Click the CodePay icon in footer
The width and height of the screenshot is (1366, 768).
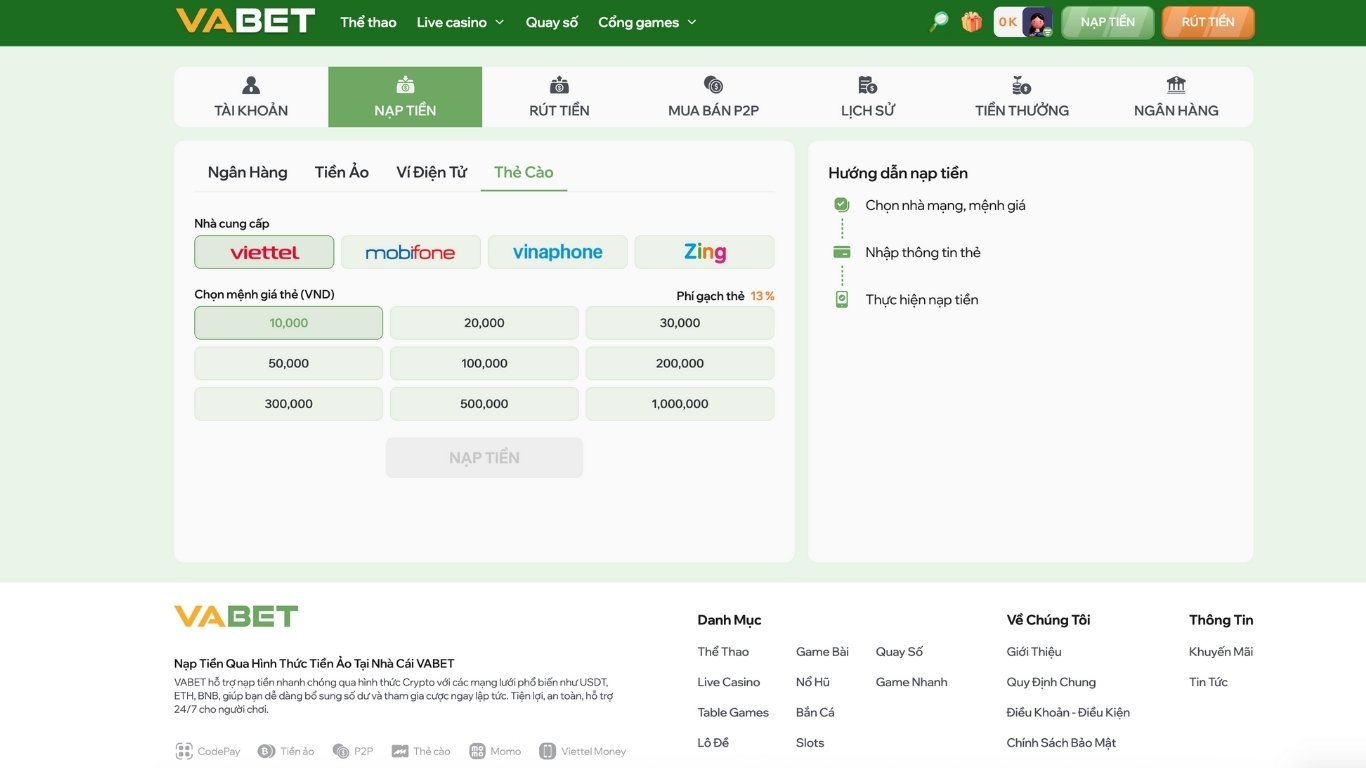pyautogui.click(x=184, y=750)
